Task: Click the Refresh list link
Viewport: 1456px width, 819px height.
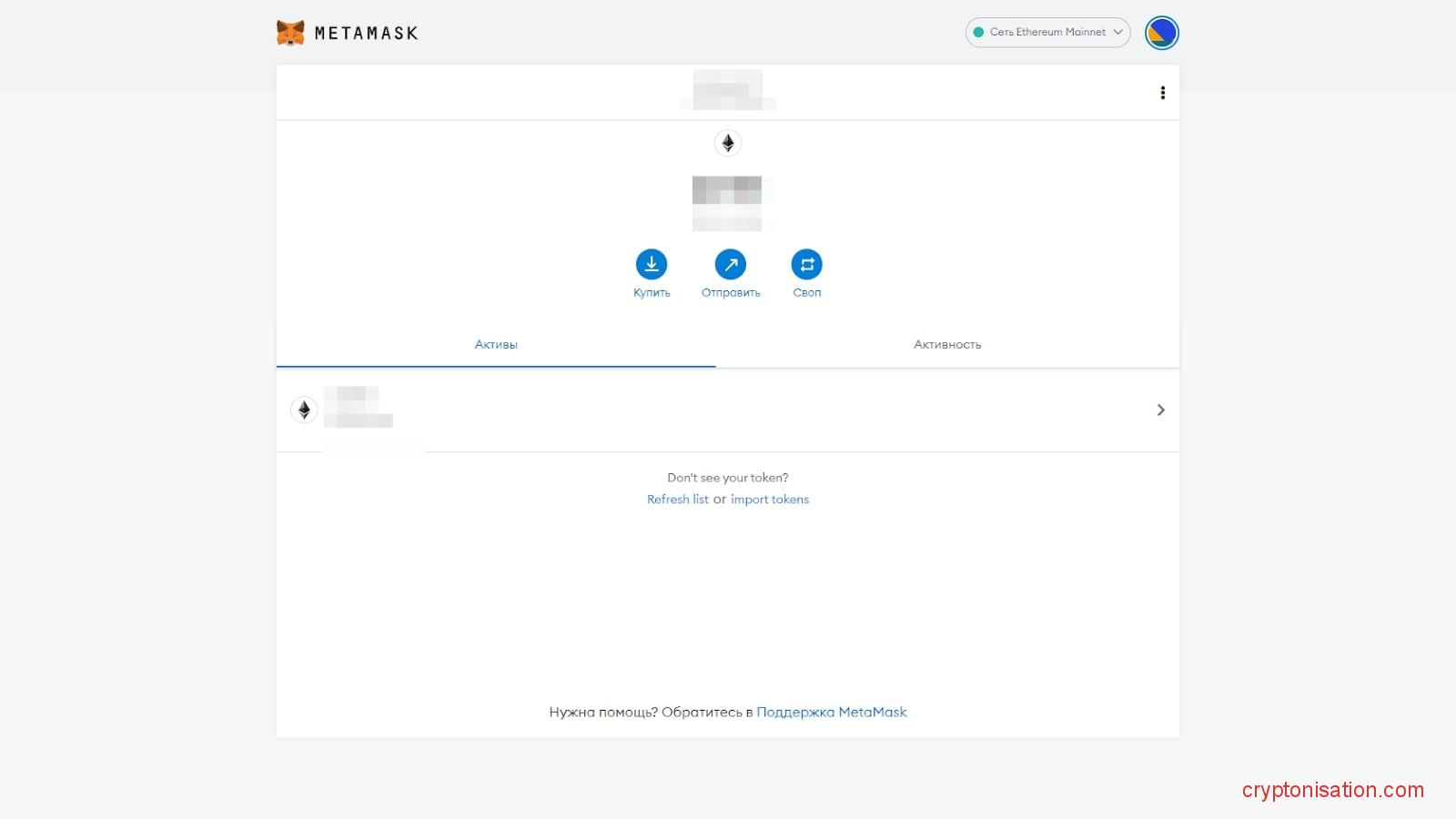Action: [x=677, y=500]
